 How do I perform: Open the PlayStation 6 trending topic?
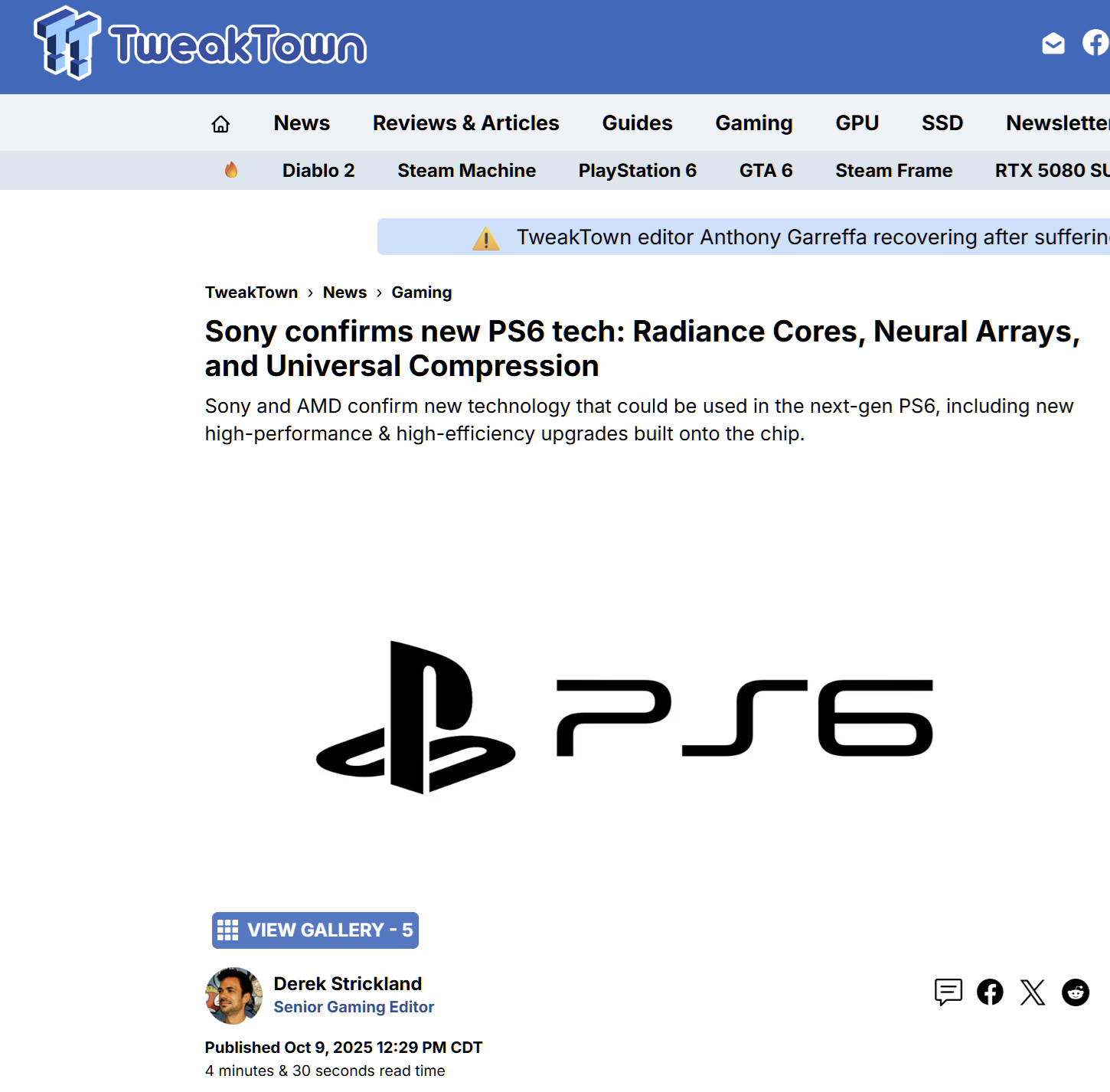638,170
